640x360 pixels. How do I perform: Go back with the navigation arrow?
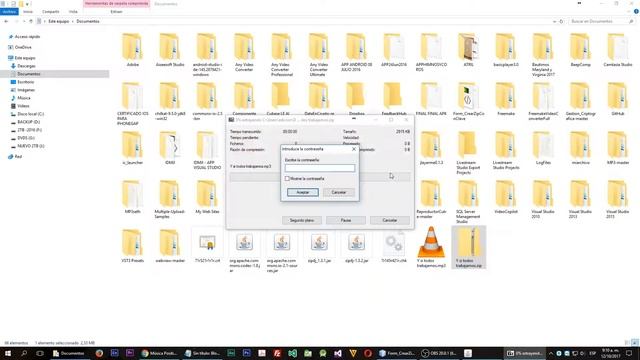[6, 21]
